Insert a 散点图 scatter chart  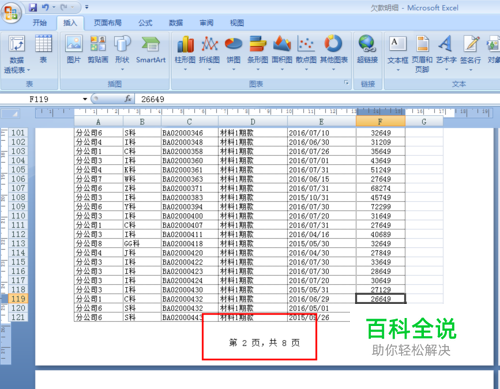coord(306,53)
